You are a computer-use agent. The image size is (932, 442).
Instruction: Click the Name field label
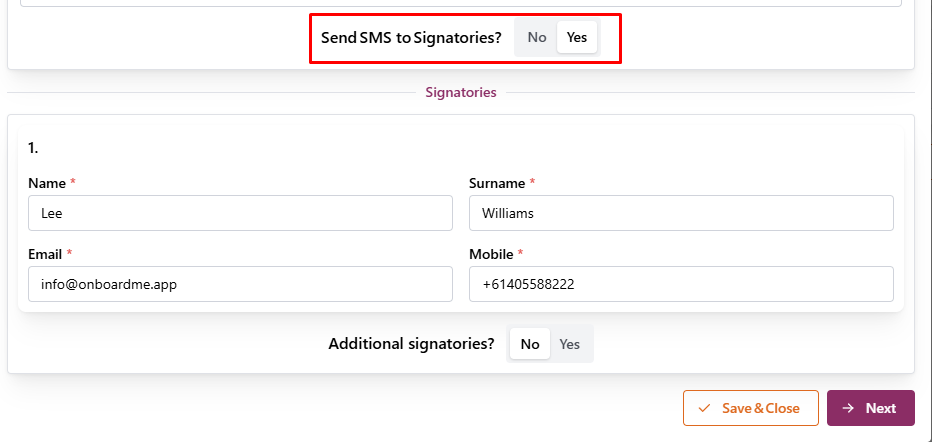click(x=47, y=183)
